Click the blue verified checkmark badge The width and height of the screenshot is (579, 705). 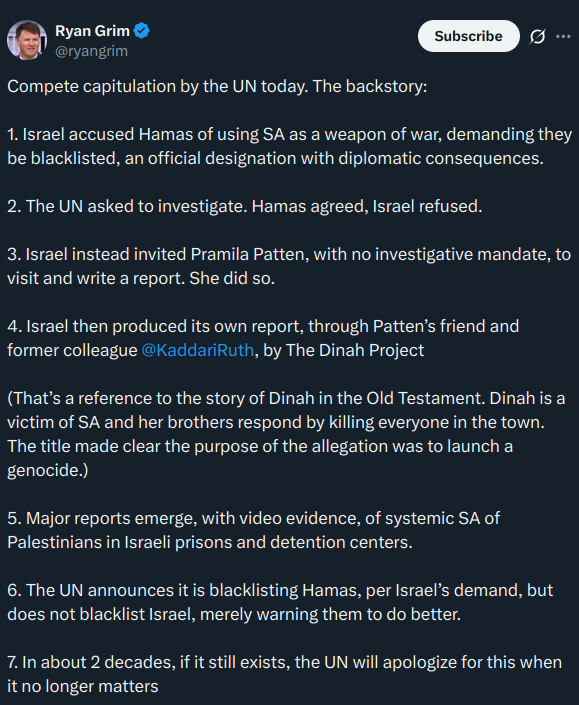click(x=142, y=31)
